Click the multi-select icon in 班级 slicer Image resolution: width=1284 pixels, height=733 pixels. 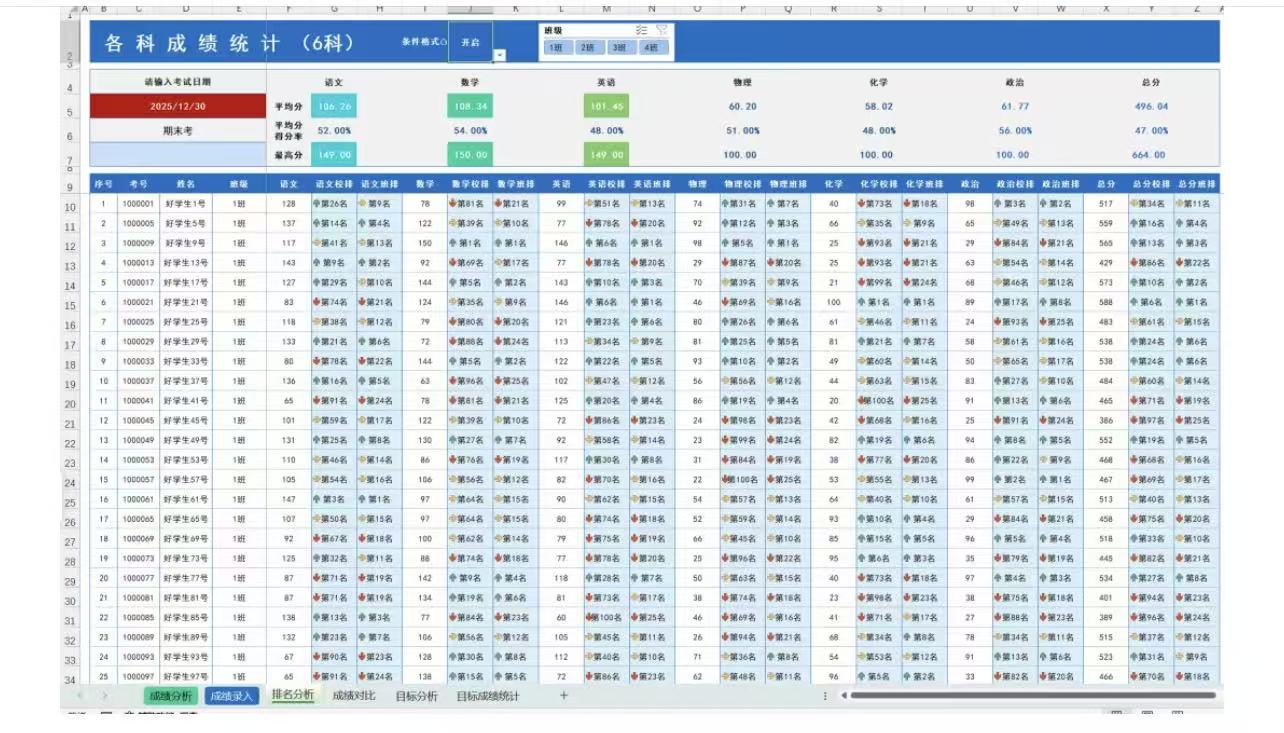642,30
